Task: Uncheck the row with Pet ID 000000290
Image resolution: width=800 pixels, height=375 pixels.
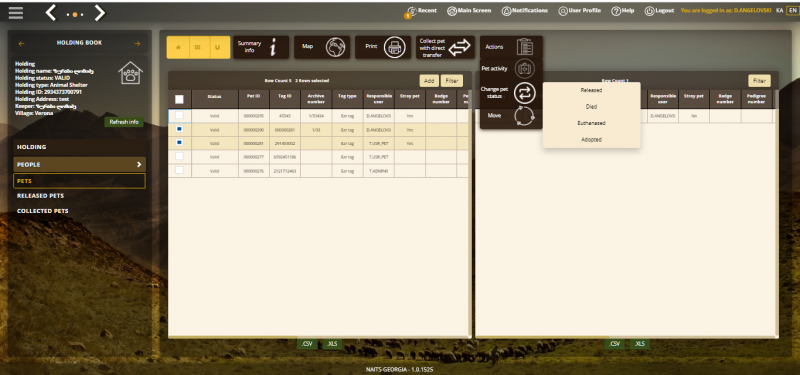Action: click(179, 130)
